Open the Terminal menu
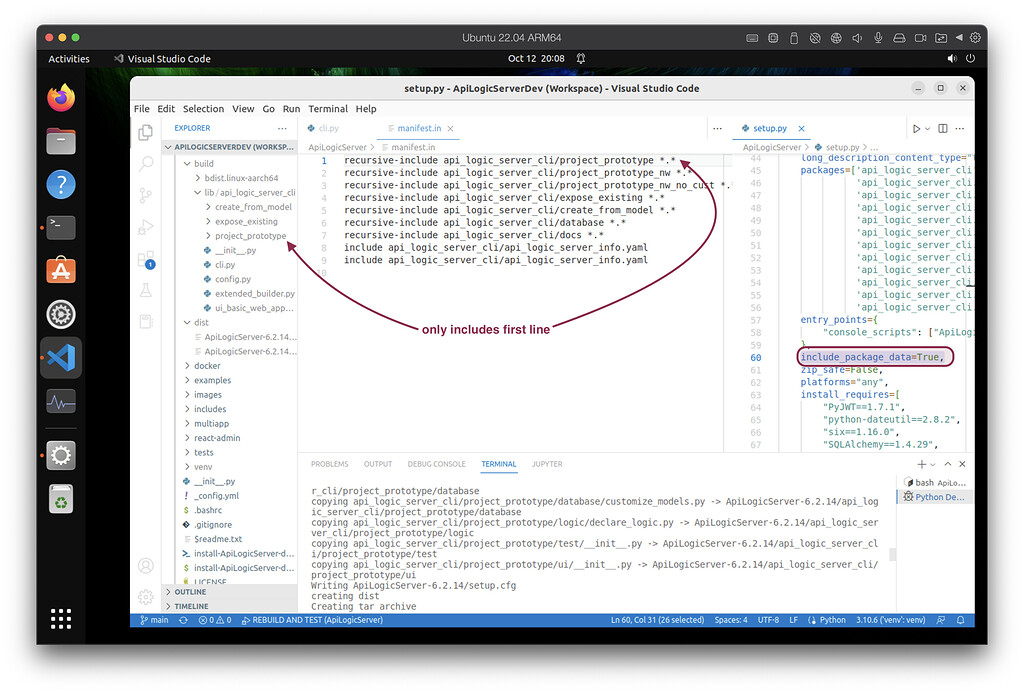 coord(327,108)
